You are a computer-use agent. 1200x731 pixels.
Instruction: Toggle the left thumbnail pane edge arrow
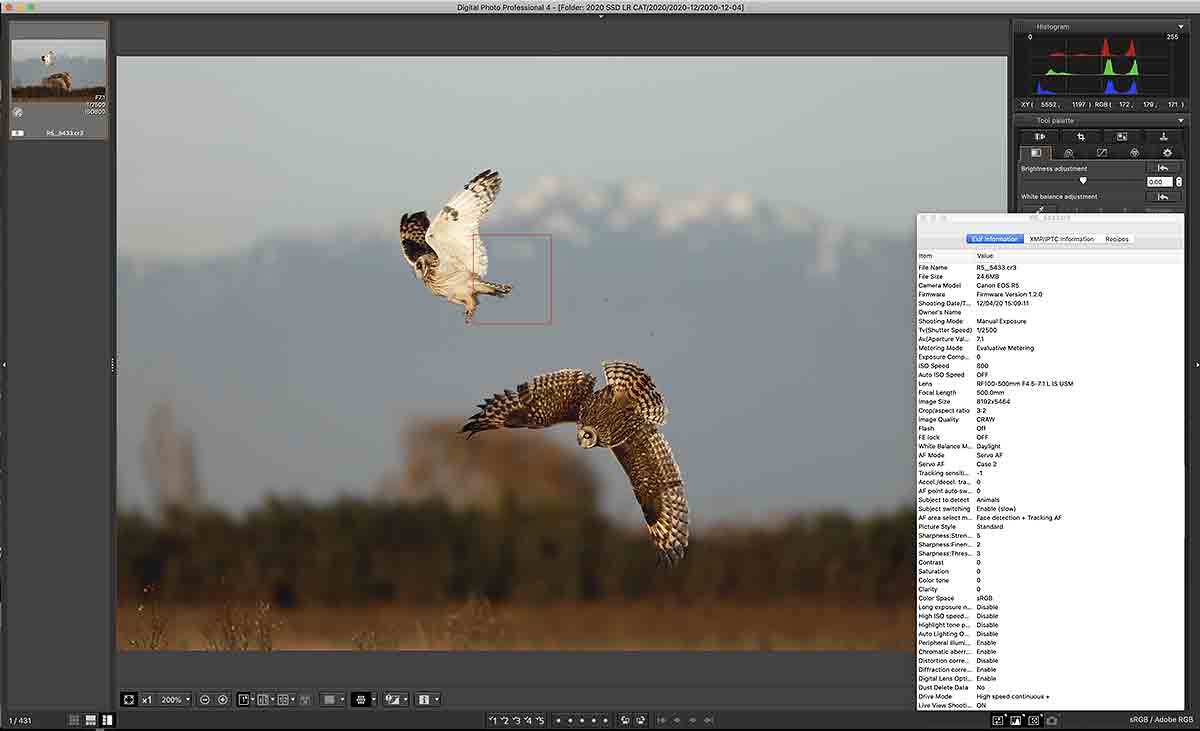coord(4,365)
